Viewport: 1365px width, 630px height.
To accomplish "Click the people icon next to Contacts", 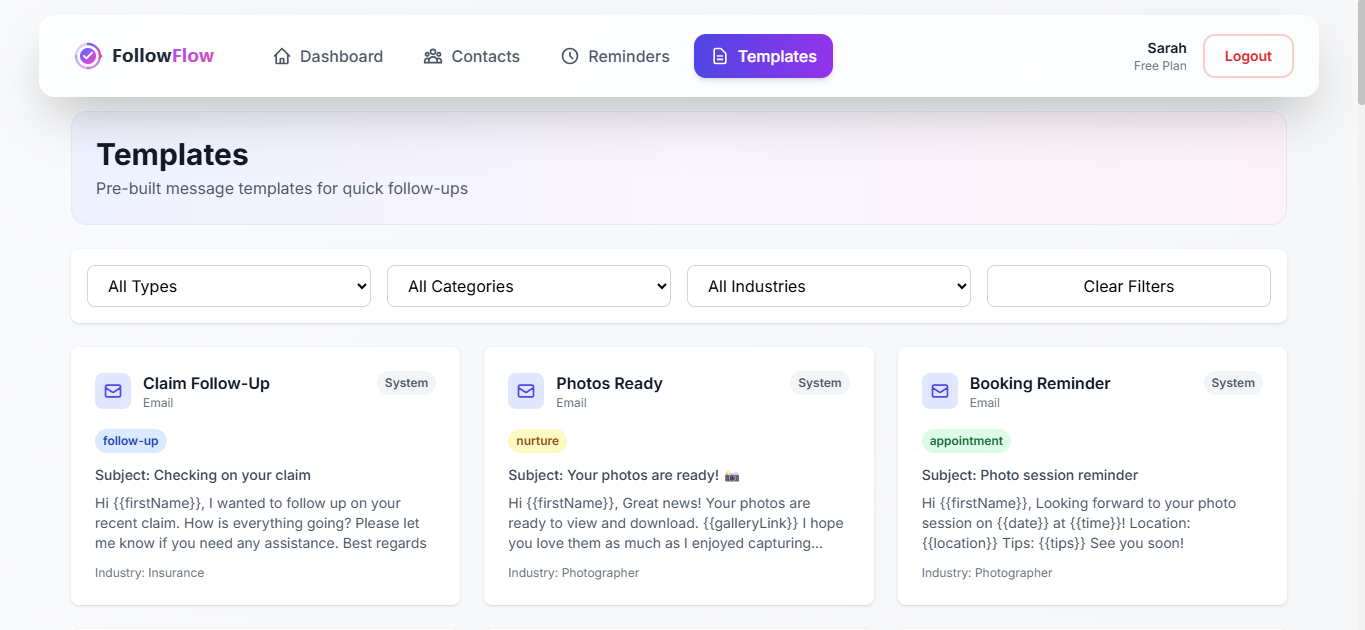I will pyautogui.click(x=432, y=56).
